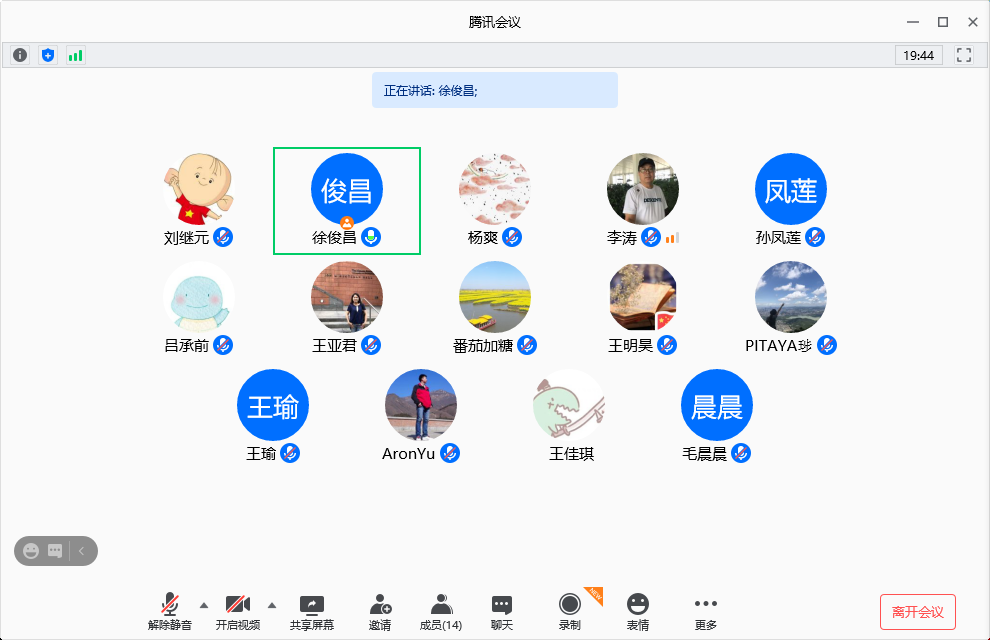Open the members list 成员(14)
Screen dimensions: 990x640
pos(440,611)
